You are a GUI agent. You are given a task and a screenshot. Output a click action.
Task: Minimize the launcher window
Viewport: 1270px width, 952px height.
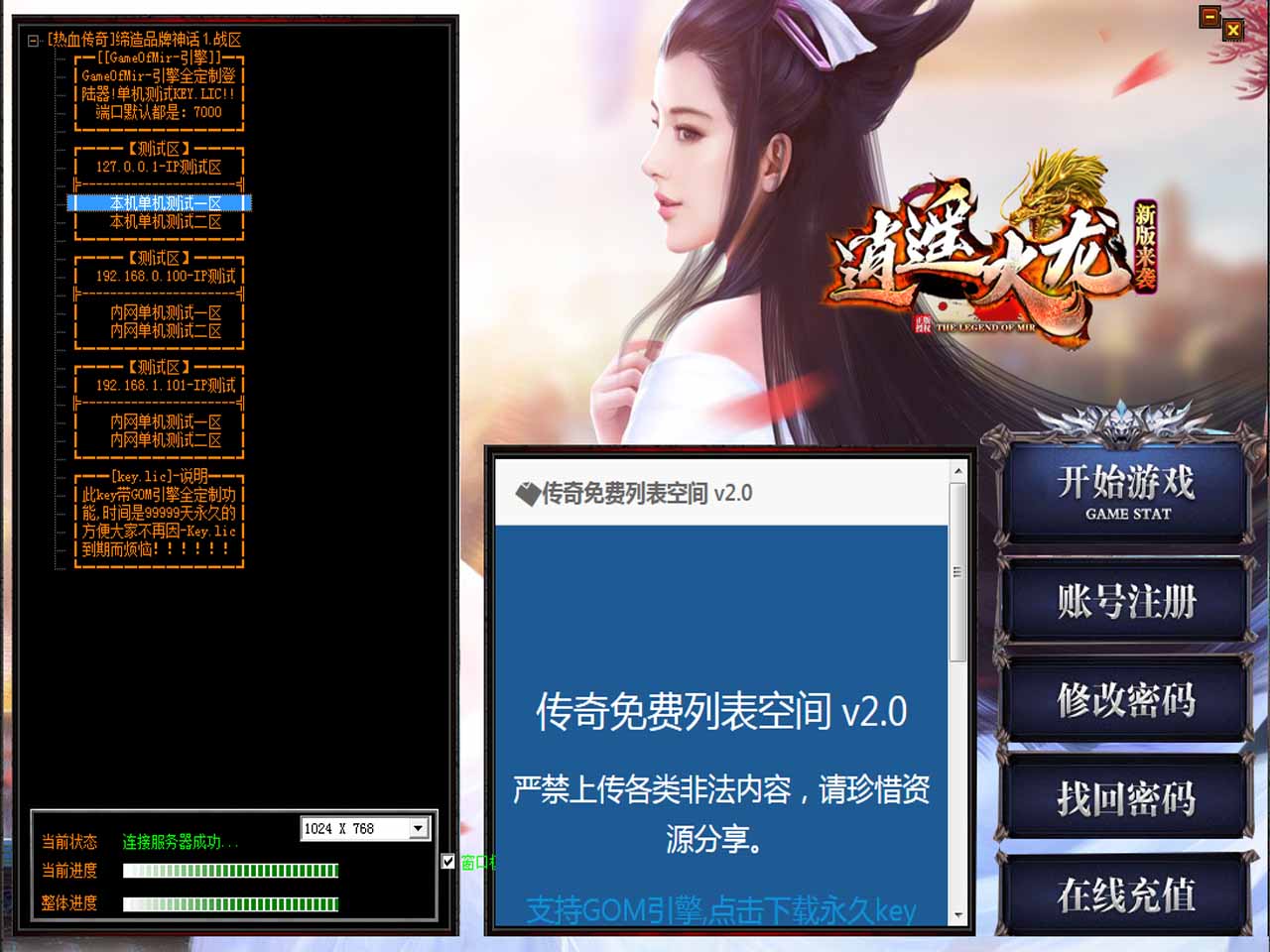click(x=1209, y=17)
